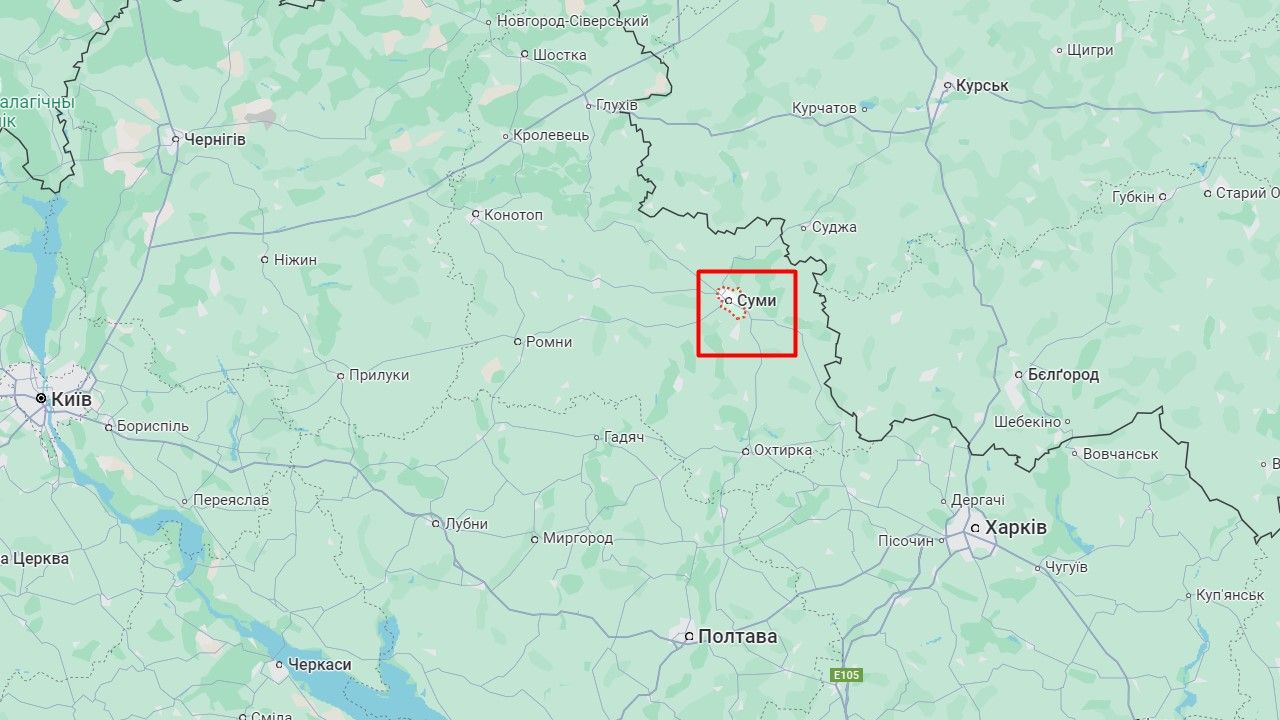The width and height of the screenshot is (1280, 720).
Task: Click the Вовчанськ town label
Action: click(x=1121, y=453)
